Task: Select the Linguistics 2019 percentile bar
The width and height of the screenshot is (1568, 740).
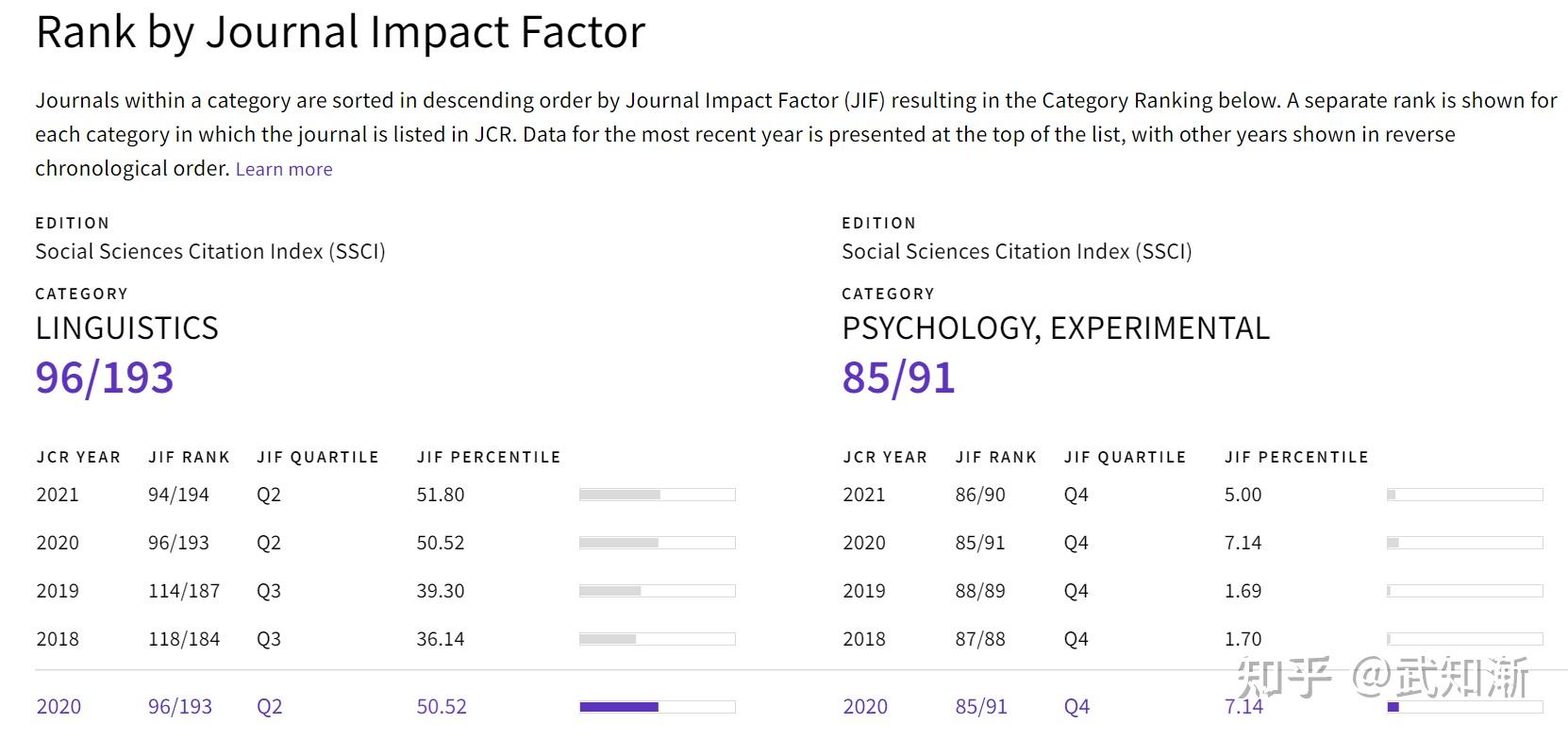Action: 657,591
